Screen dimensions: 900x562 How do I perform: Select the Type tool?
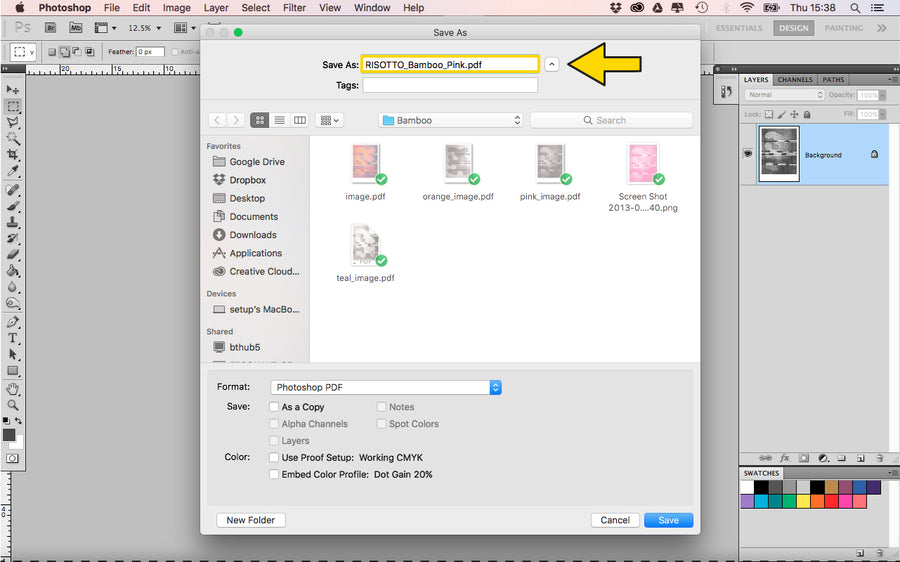click(13, 338)
